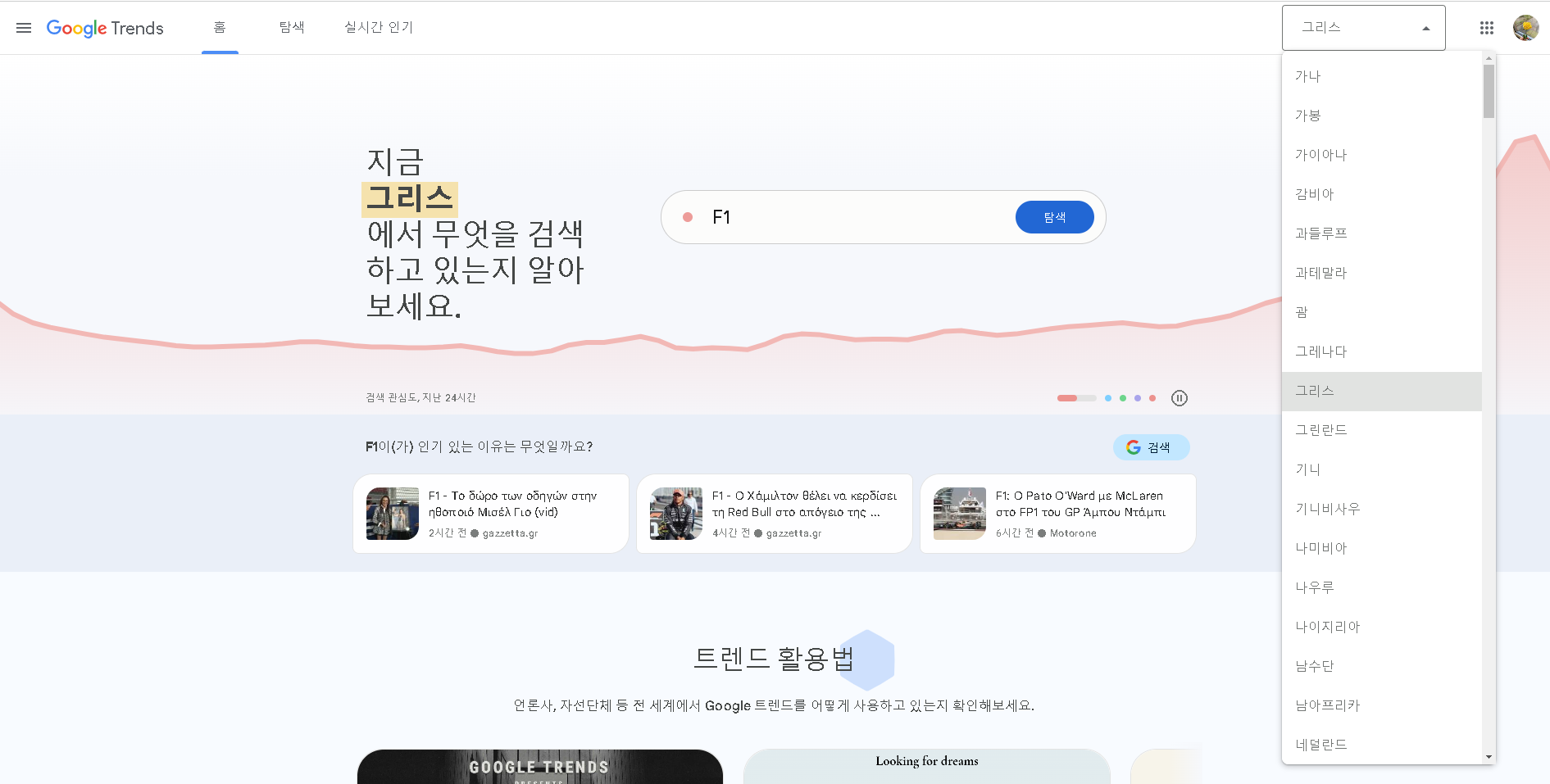Screen dimensions: 1550x784
Task: Switch to the 실시간 인기 tab
Action: pos(379,28)
